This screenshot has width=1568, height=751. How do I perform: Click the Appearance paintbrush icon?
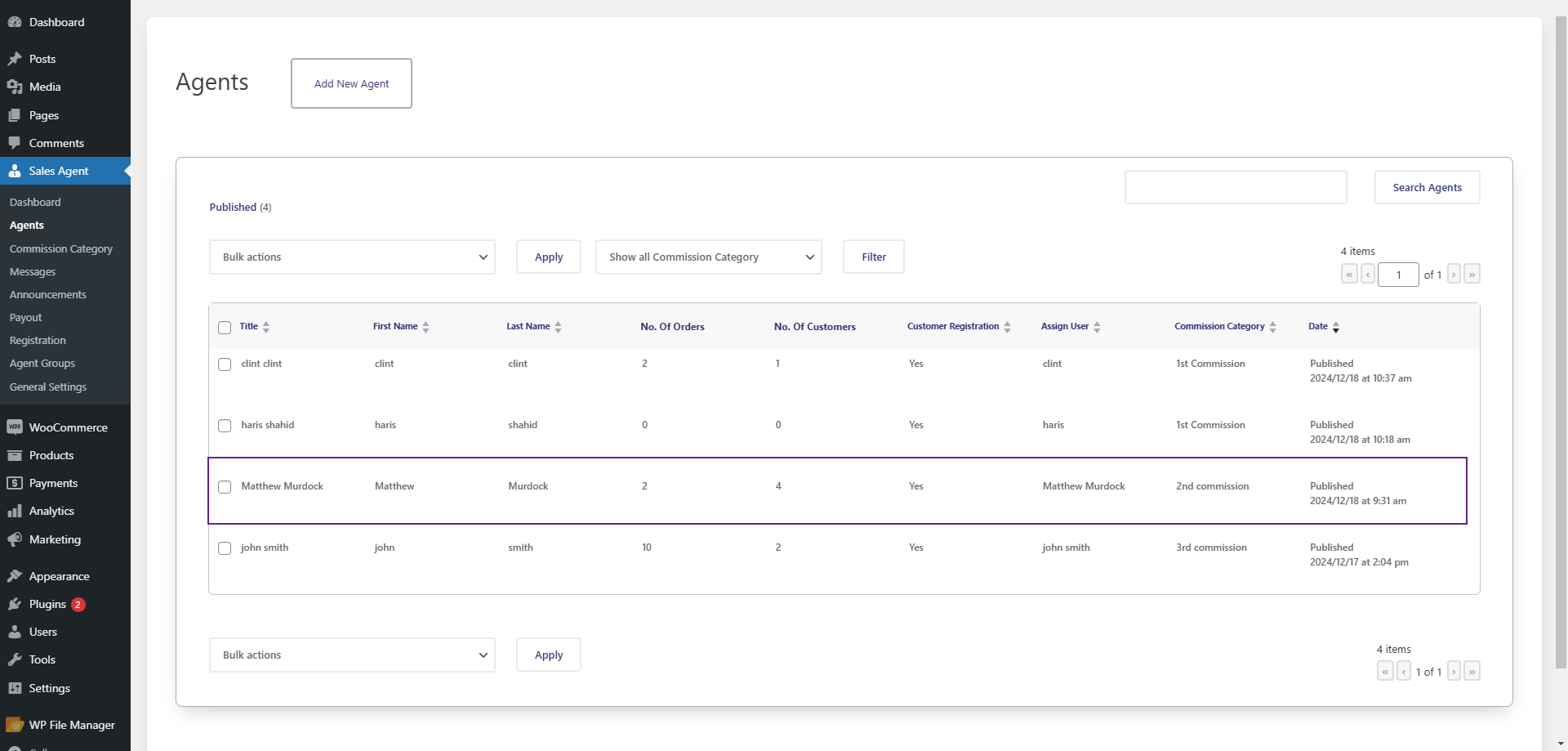tap(15, 576)
